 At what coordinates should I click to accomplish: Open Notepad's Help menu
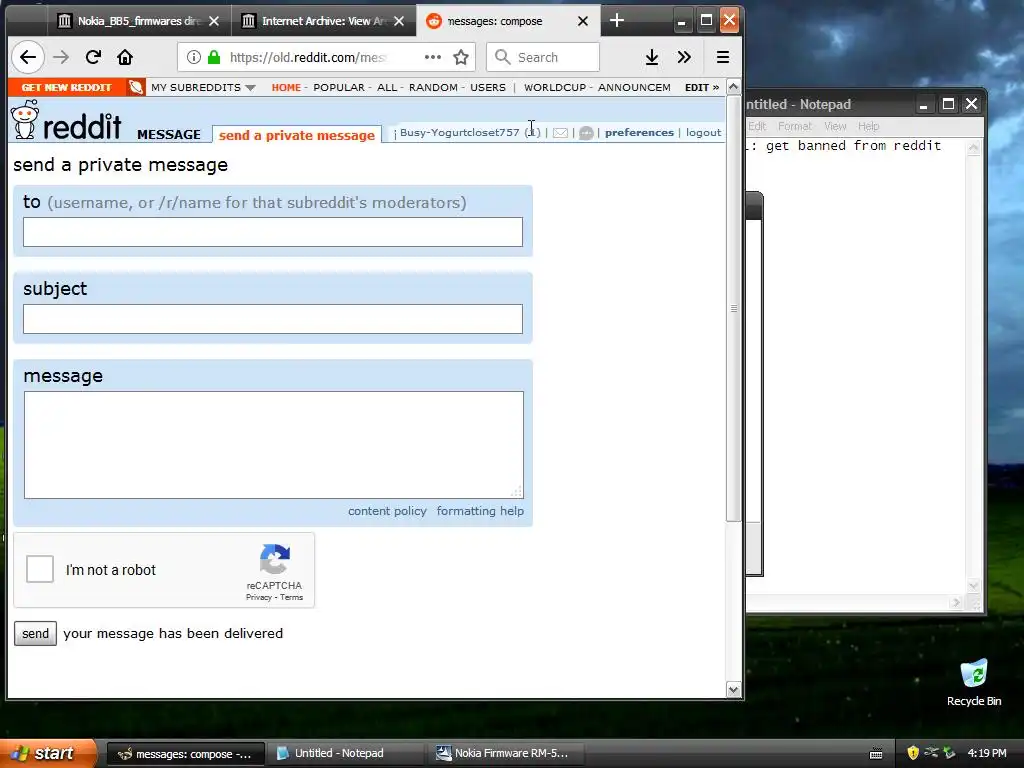(869, 126)
